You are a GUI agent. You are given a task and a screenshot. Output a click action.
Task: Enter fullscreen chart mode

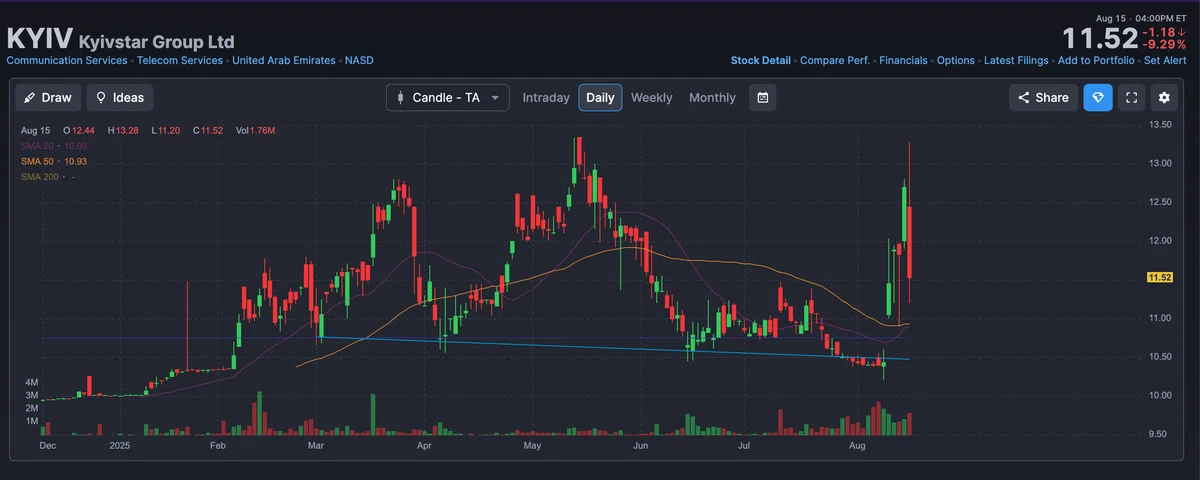tap(1131, 98)
